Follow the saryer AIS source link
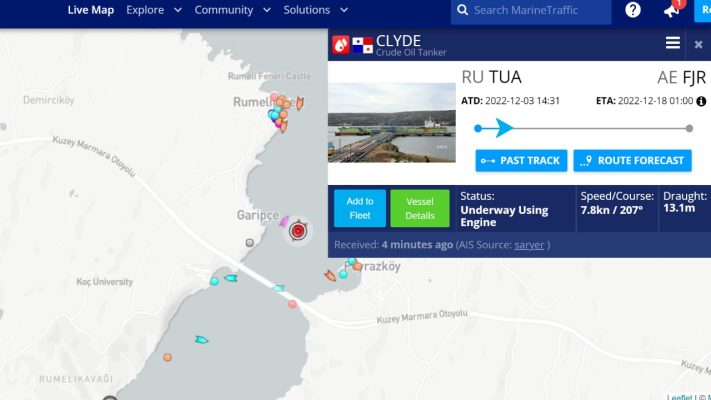 [529, 245]
